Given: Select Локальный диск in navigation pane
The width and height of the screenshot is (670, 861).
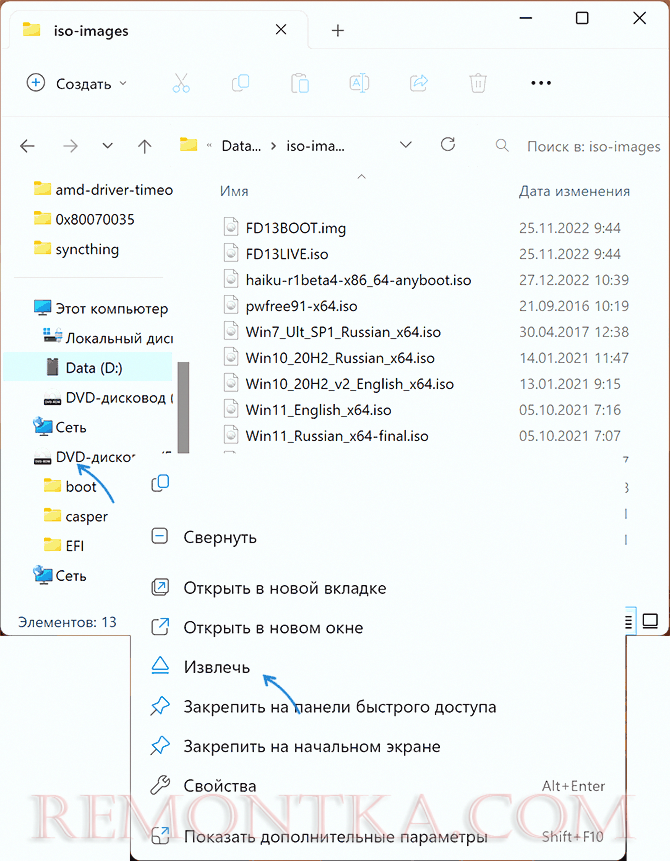Looking at the screenshot, I should (x=108, y=338).
